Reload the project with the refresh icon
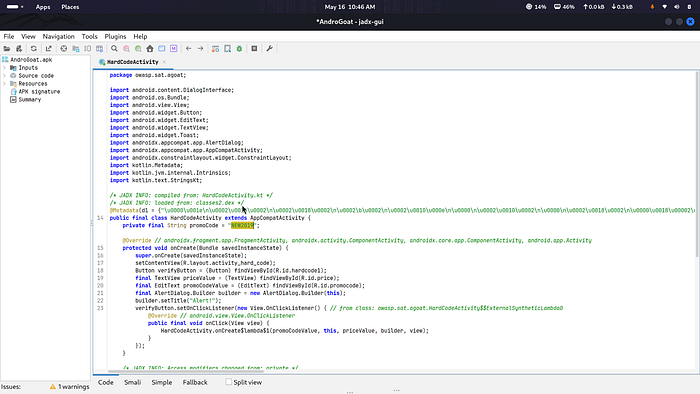The image size is (700, 394). [33, 49]
